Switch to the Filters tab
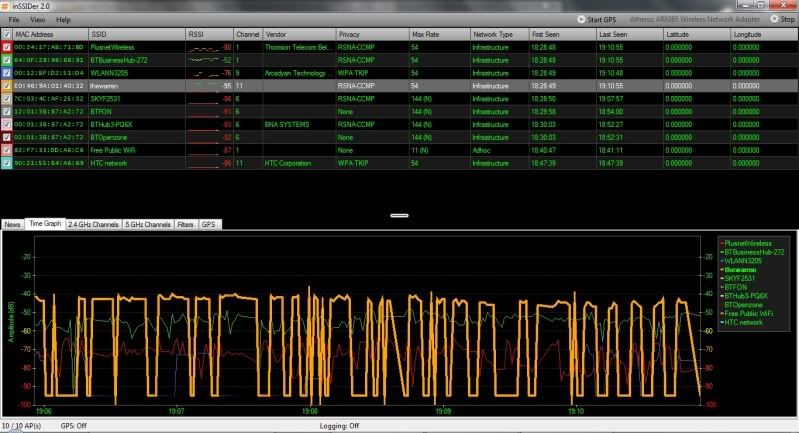 [x=185, y=225]
